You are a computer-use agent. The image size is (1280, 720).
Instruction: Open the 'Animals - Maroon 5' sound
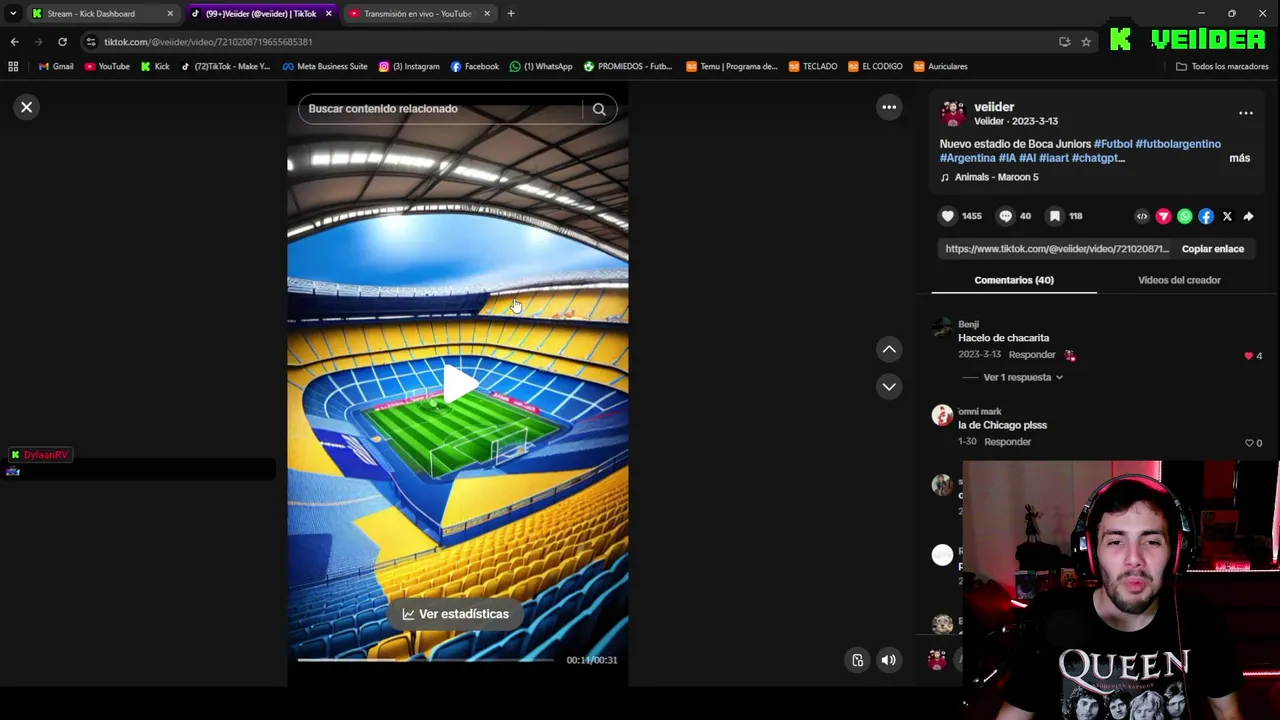[996, 177]
